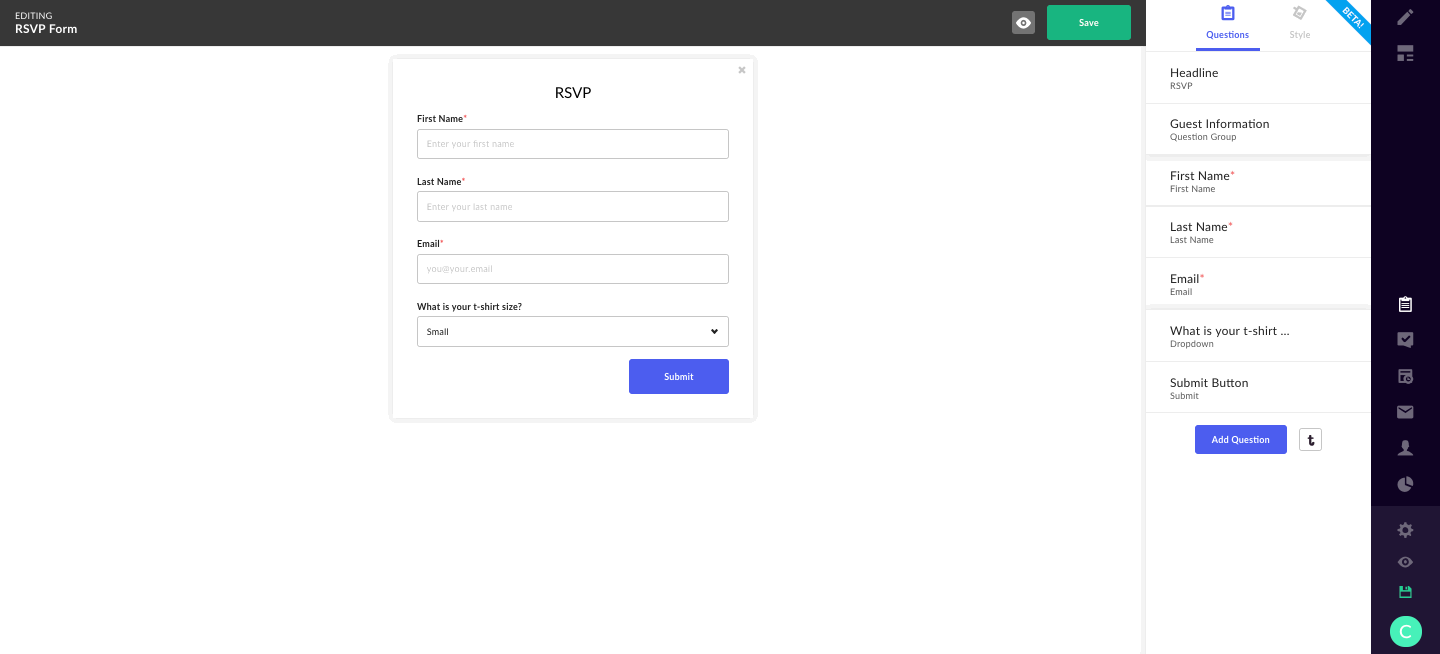Focus the Last Name input field
This screenshot has height=654, width=1440.
(x=573, y=207)
